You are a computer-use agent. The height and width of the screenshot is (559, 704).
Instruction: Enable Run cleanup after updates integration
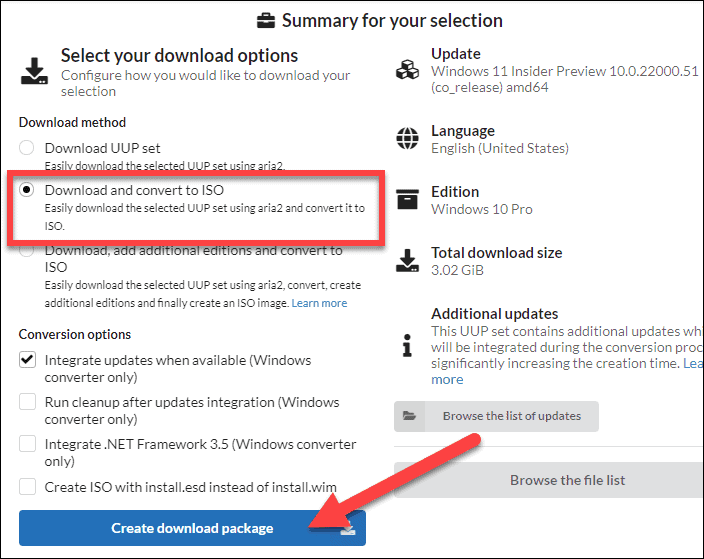(28, 402)
